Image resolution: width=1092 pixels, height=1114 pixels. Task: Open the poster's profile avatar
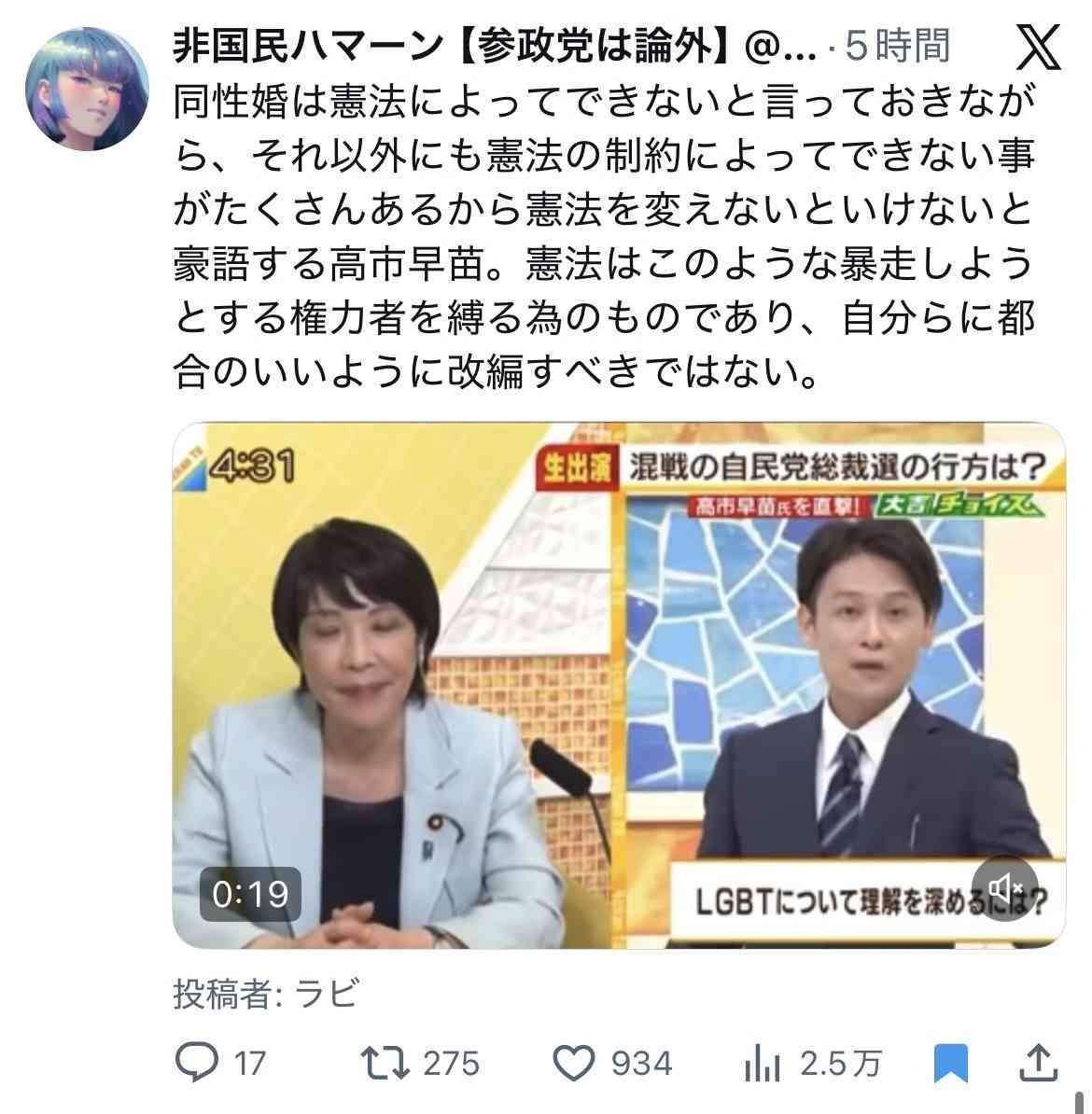click(87, 90)
